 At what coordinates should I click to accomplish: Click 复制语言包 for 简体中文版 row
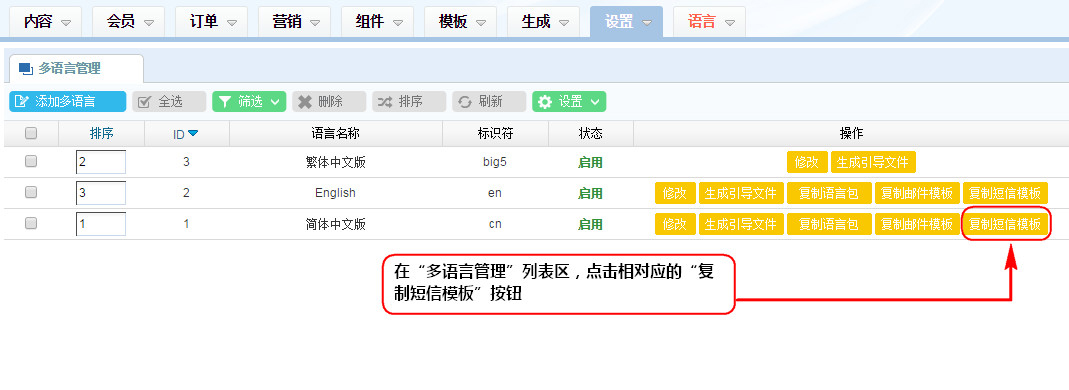(829, 224)
